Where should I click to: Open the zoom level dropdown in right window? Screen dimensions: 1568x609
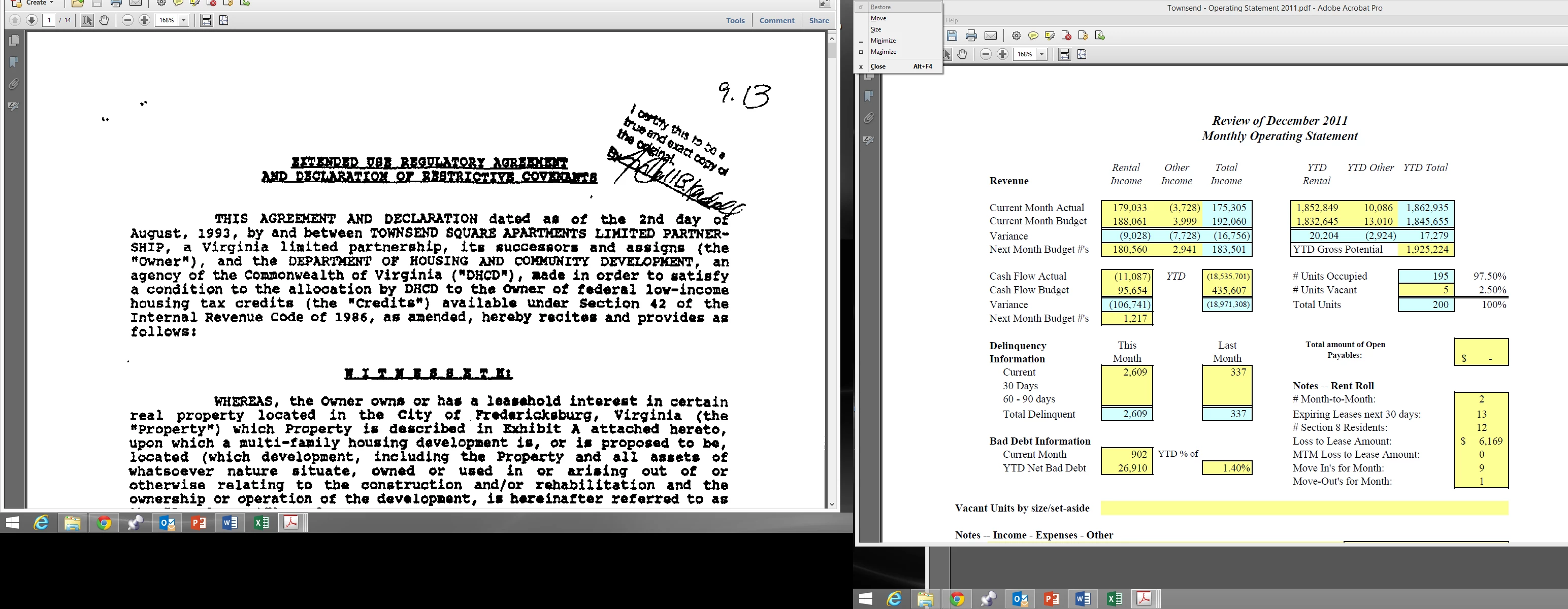point(1041,54)
